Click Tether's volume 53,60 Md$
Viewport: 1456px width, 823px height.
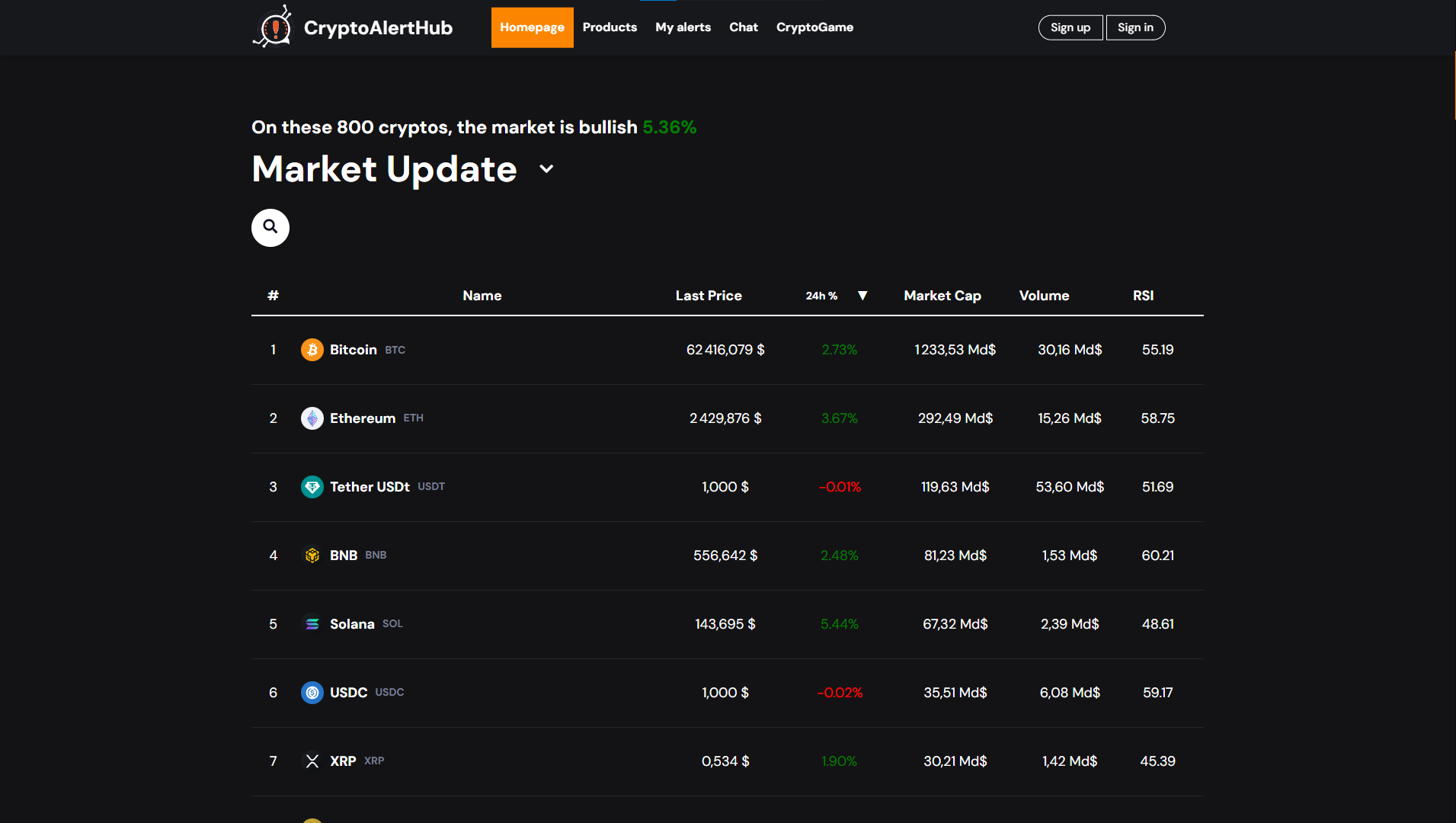[1070, 487]
